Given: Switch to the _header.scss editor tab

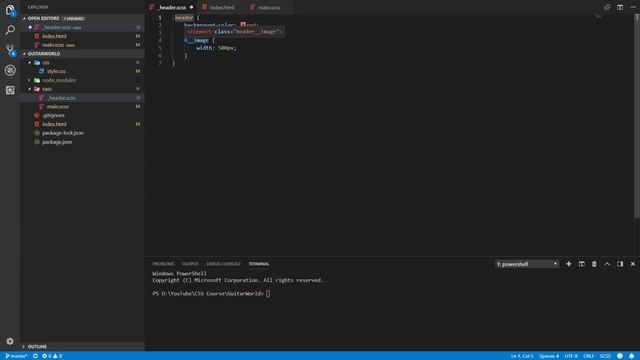Looking at the screenshot, I should [x=171, y=7].
